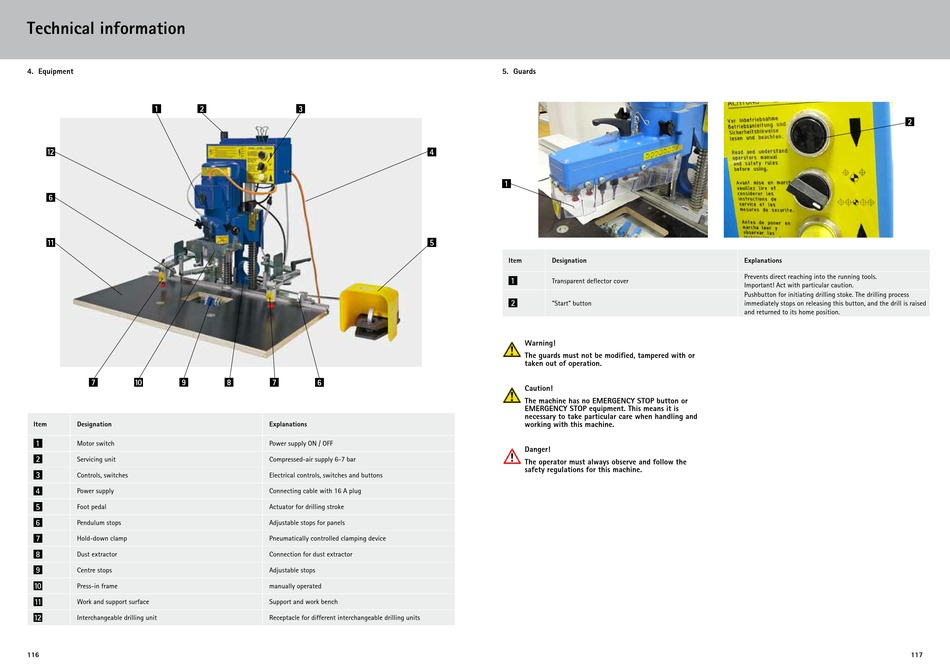
Task: Click the number 4 icon in the Power supply row
Action: [38, 491]
